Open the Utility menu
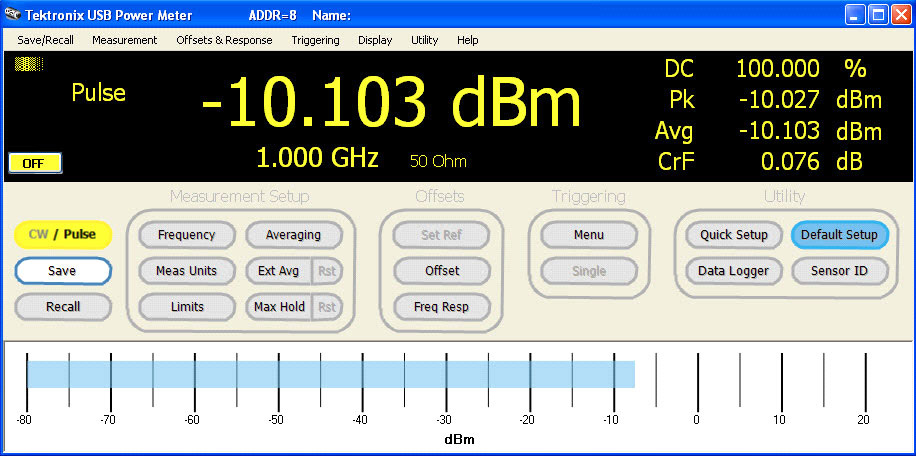The width and height of the screenshot is (916, 456). 425,40
